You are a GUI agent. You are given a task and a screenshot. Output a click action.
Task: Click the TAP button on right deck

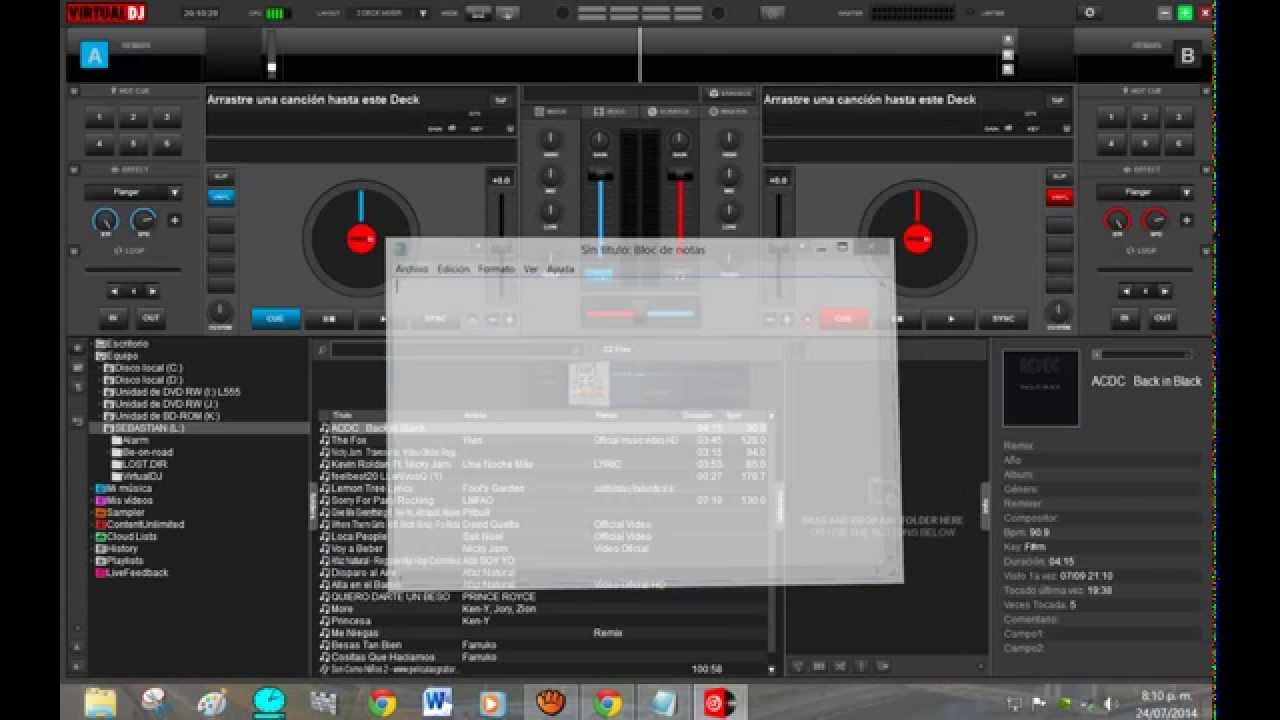pos(1056,100)
